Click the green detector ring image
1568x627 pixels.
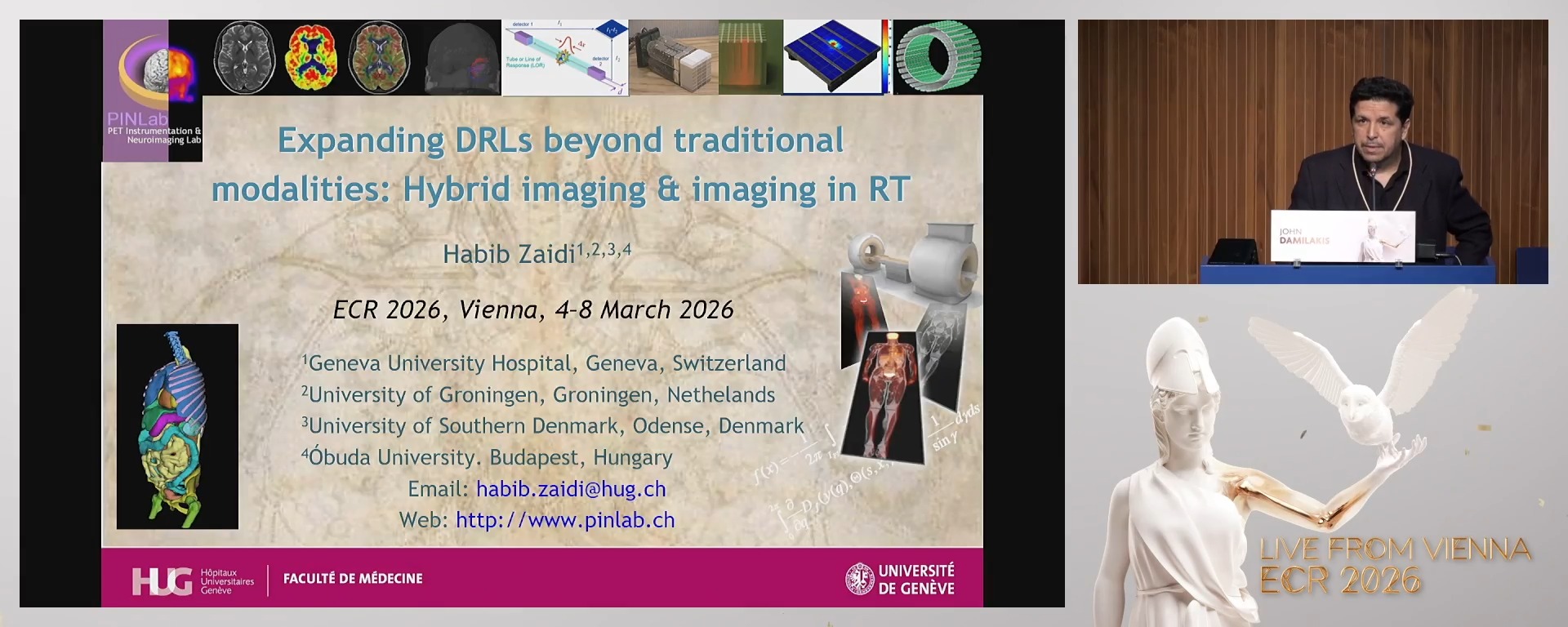[x=938, y=57]
